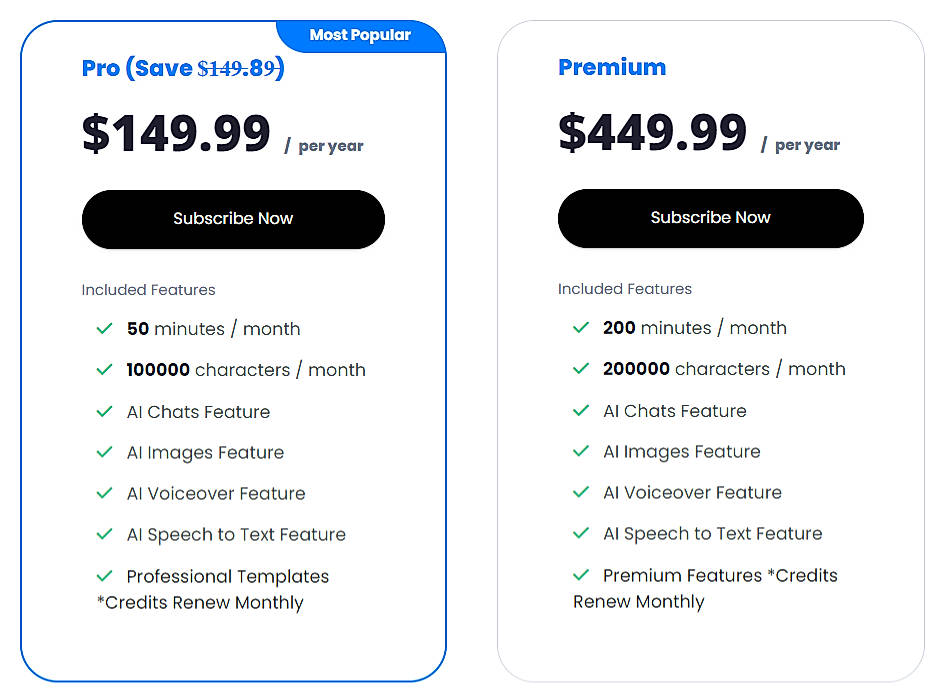Subscribe to the Pro plan
Viewport: 946px width, 698px height.
click(x=233, y=219)
